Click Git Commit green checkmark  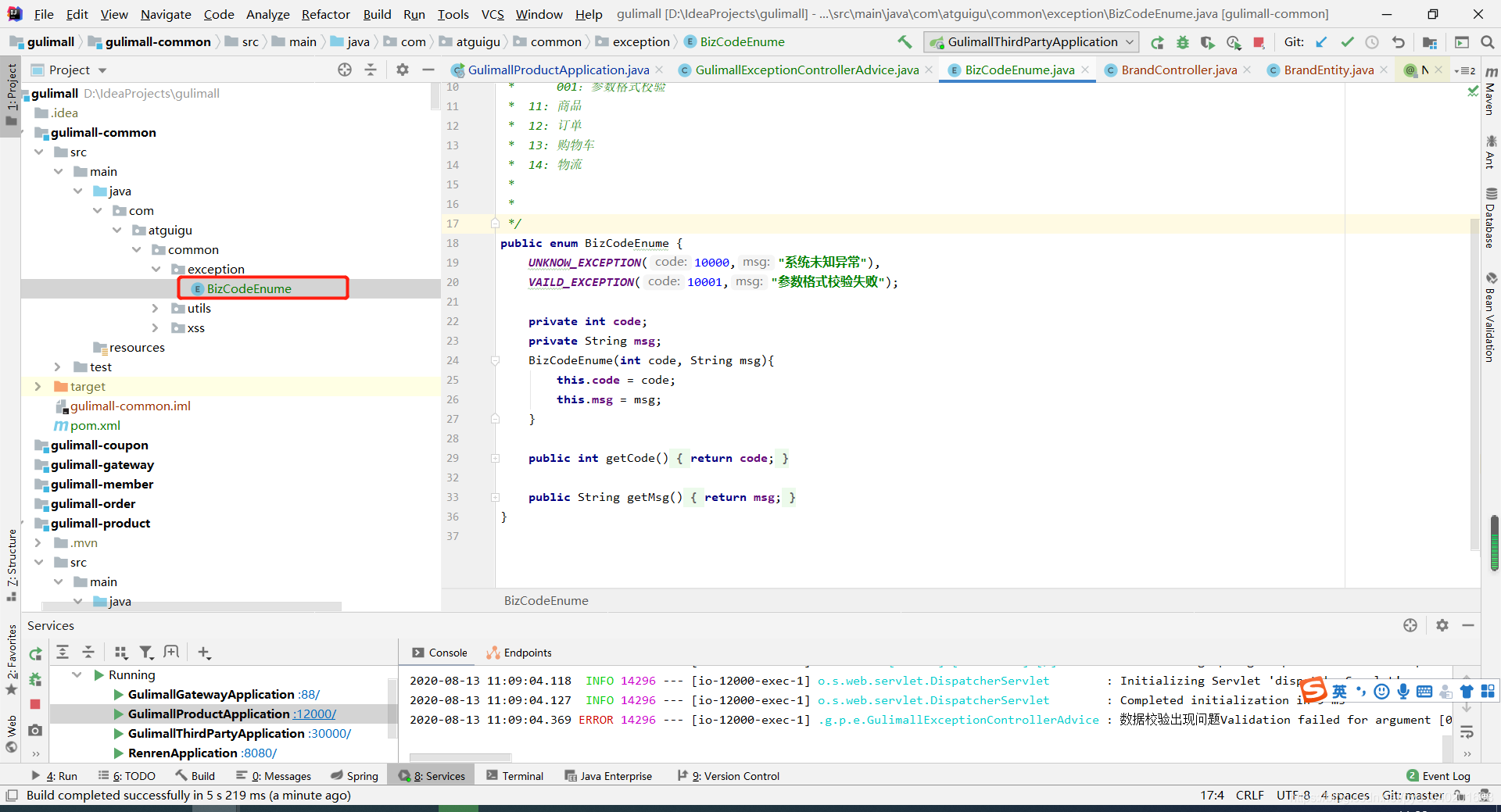pyautogui.click(x=1347, y=42)
